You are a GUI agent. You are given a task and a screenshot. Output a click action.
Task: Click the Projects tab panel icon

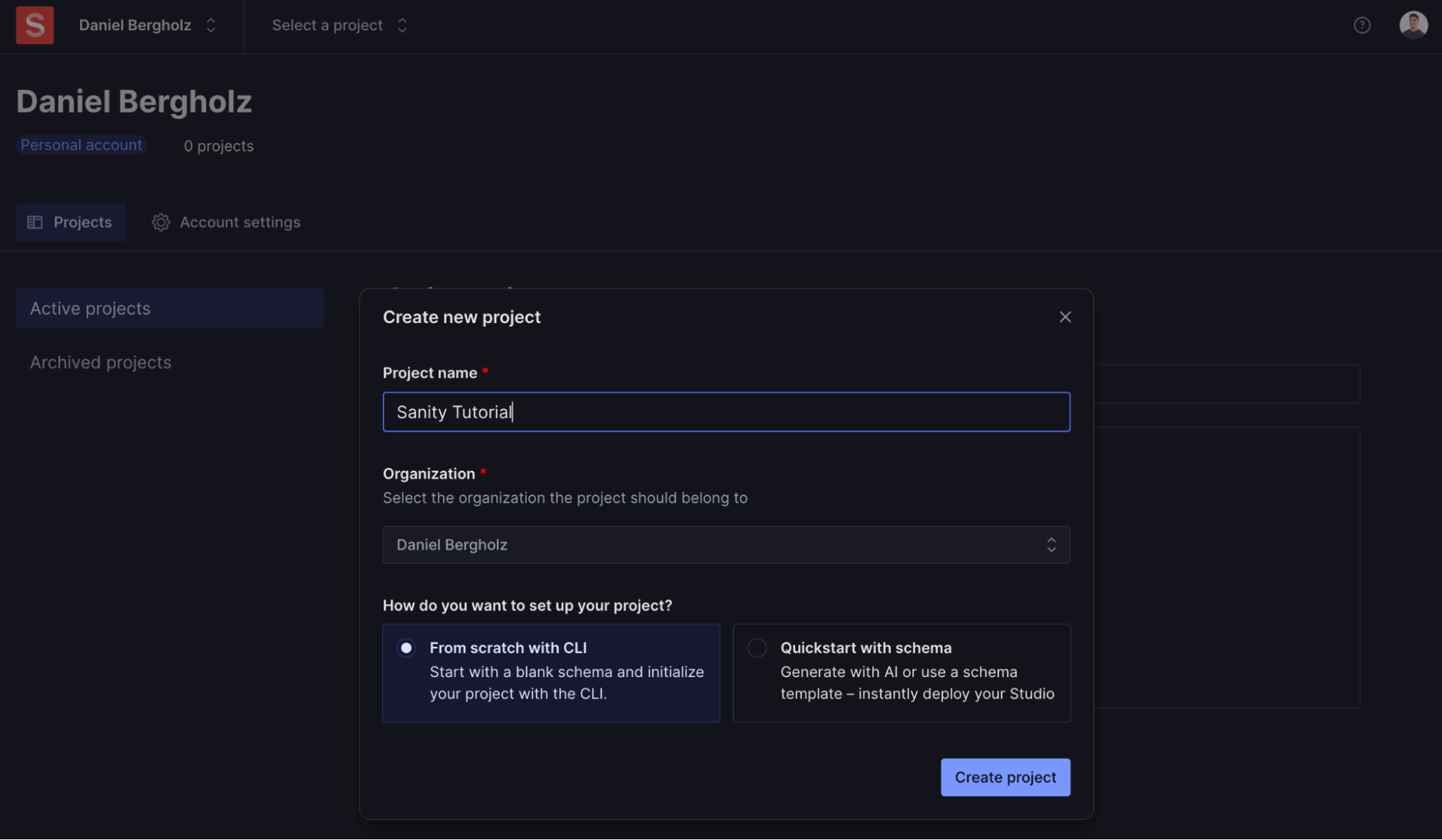pos(35,222)
